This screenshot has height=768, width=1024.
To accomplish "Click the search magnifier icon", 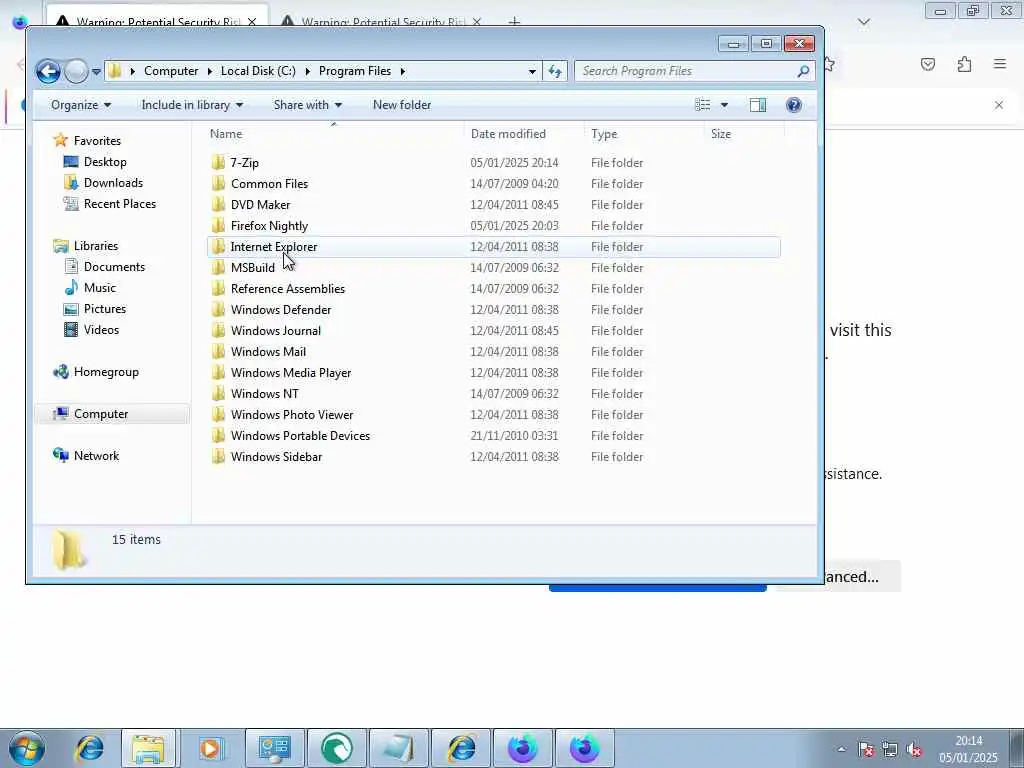I will click(803, 71).
